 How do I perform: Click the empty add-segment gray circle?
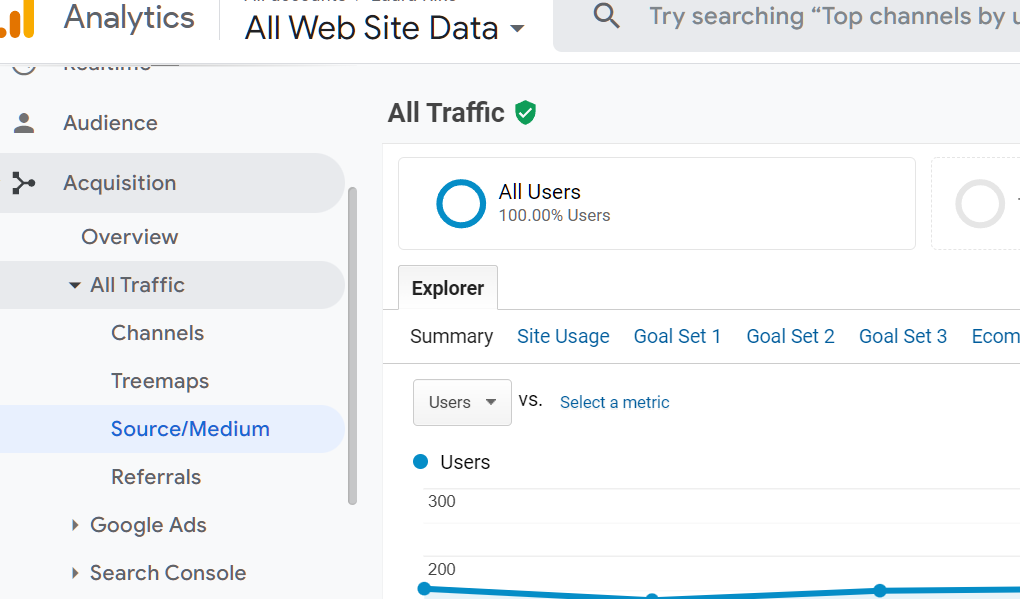[980, 204]
